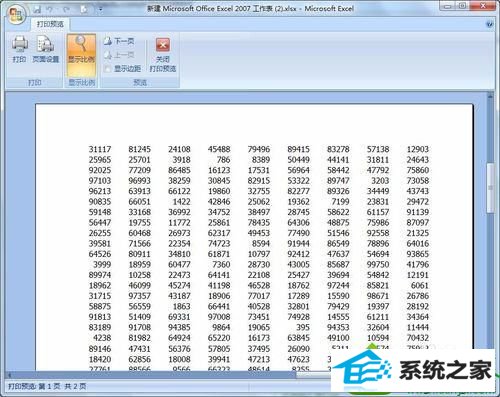The height and width of the screenshot is (397, 500).
Task: Click the value 1863 in the preview
Action: [181, 306]
